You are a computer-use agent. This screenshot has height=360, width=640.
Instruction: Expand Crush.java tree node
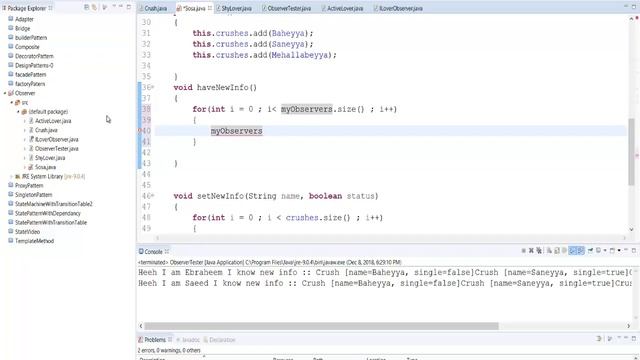[24, 130]
